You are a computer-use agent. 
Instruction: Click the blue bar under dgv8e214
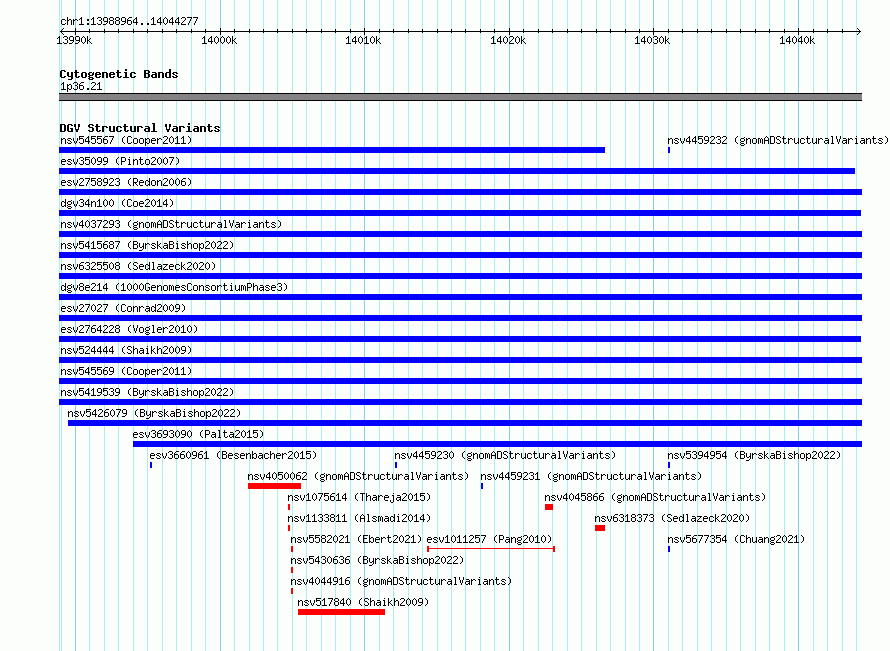coord(460,297)
